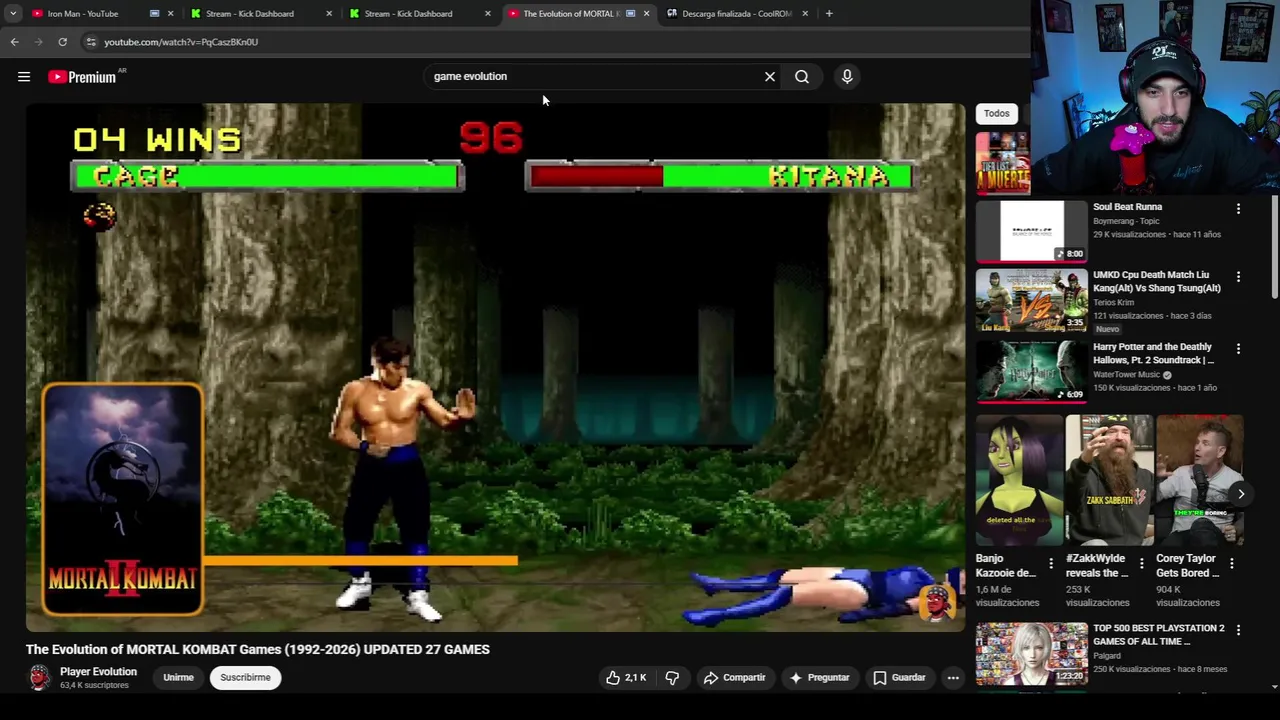The image size is (1280, 720).
Task: Click the YouTube Premium logo
Action: (x=82, y=77)
